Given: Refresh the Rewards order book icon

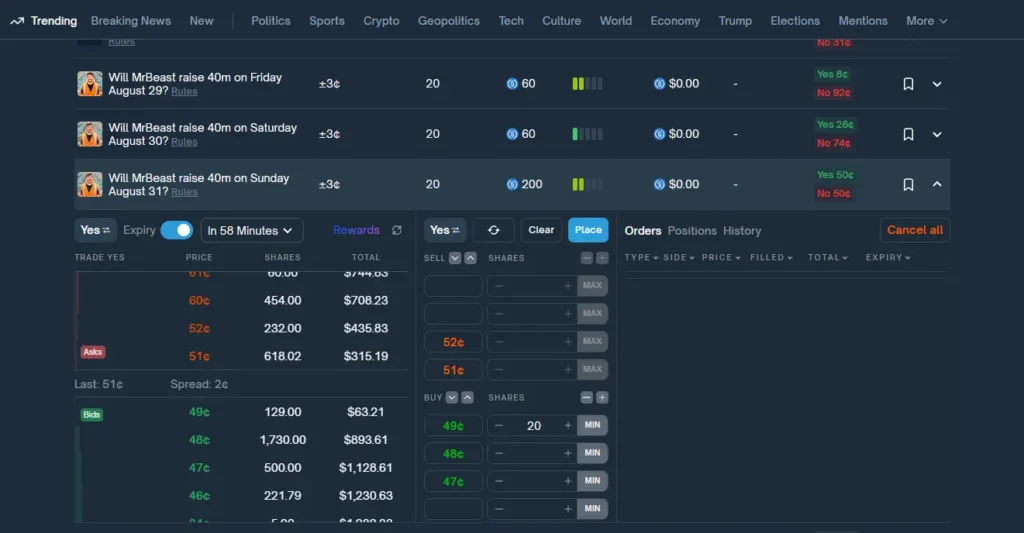Looking at the screenshot, I should [396, 230].
